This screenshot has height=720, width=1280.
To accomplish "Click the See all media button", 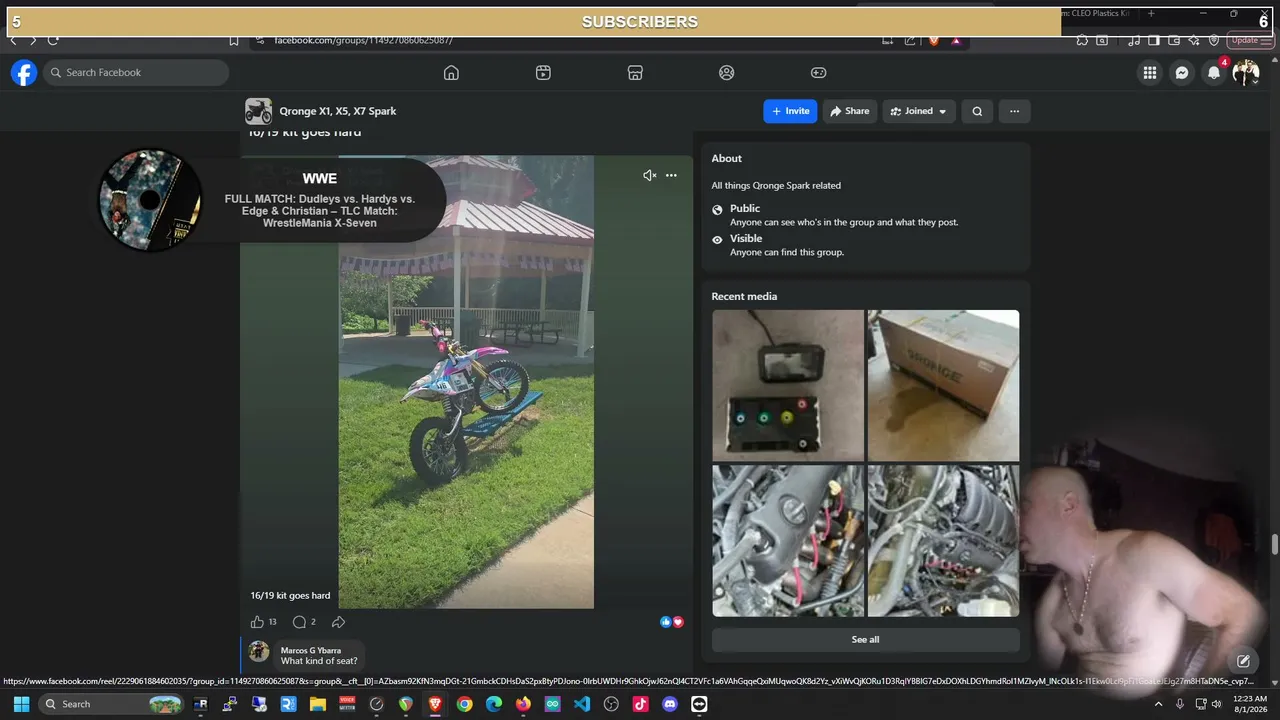I will tap(865, 639).
